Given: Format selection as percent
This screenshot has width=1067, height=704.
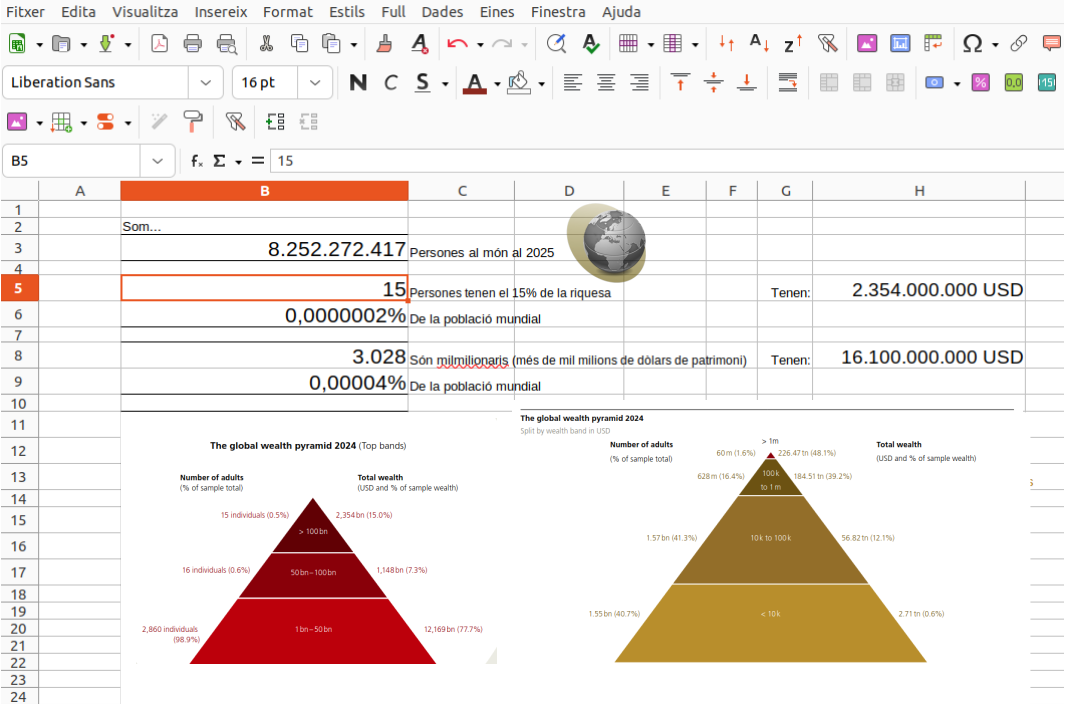Looking at the screenshot, I should (980, 83).
